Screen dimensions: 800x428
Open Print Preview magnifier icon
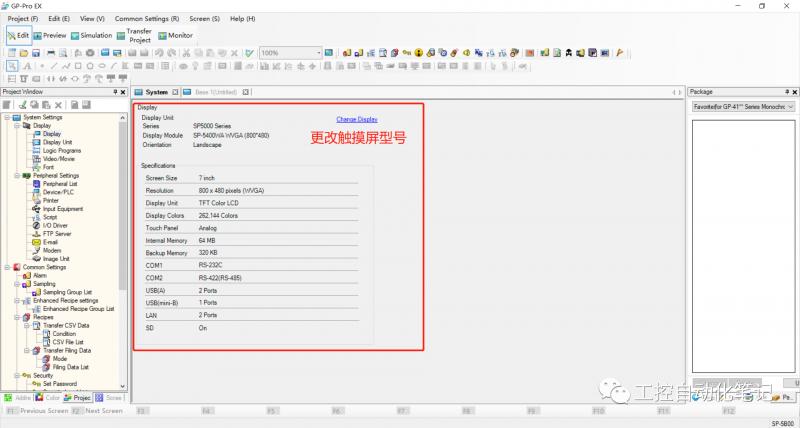click(x=63, y=53)
